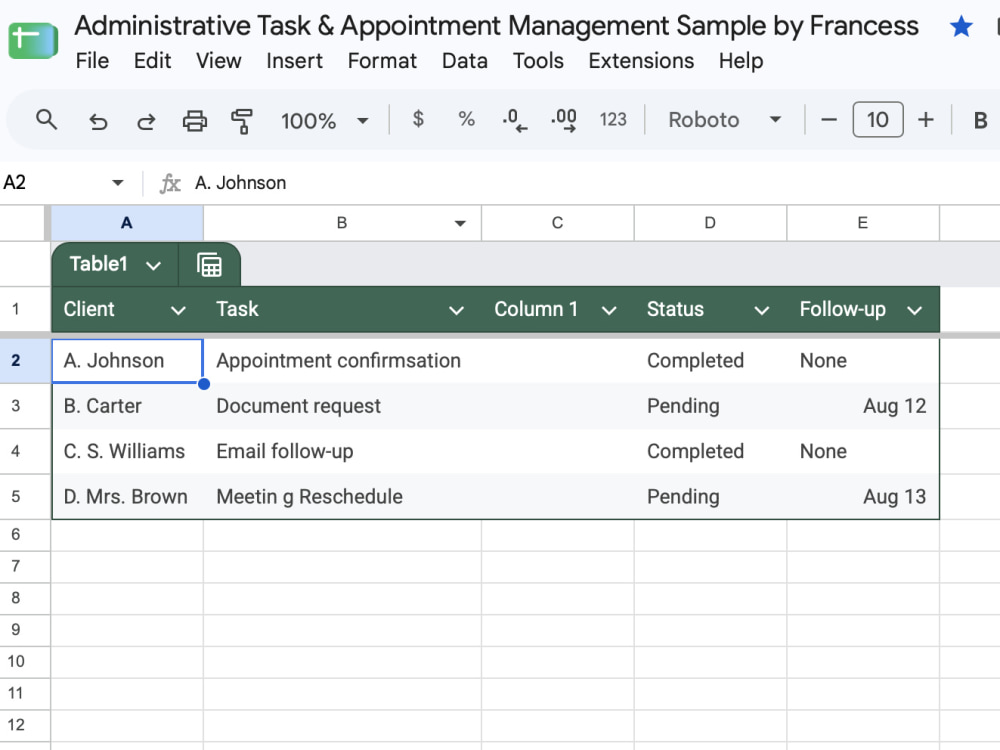Print the spreadsheet

click(195, 120)
